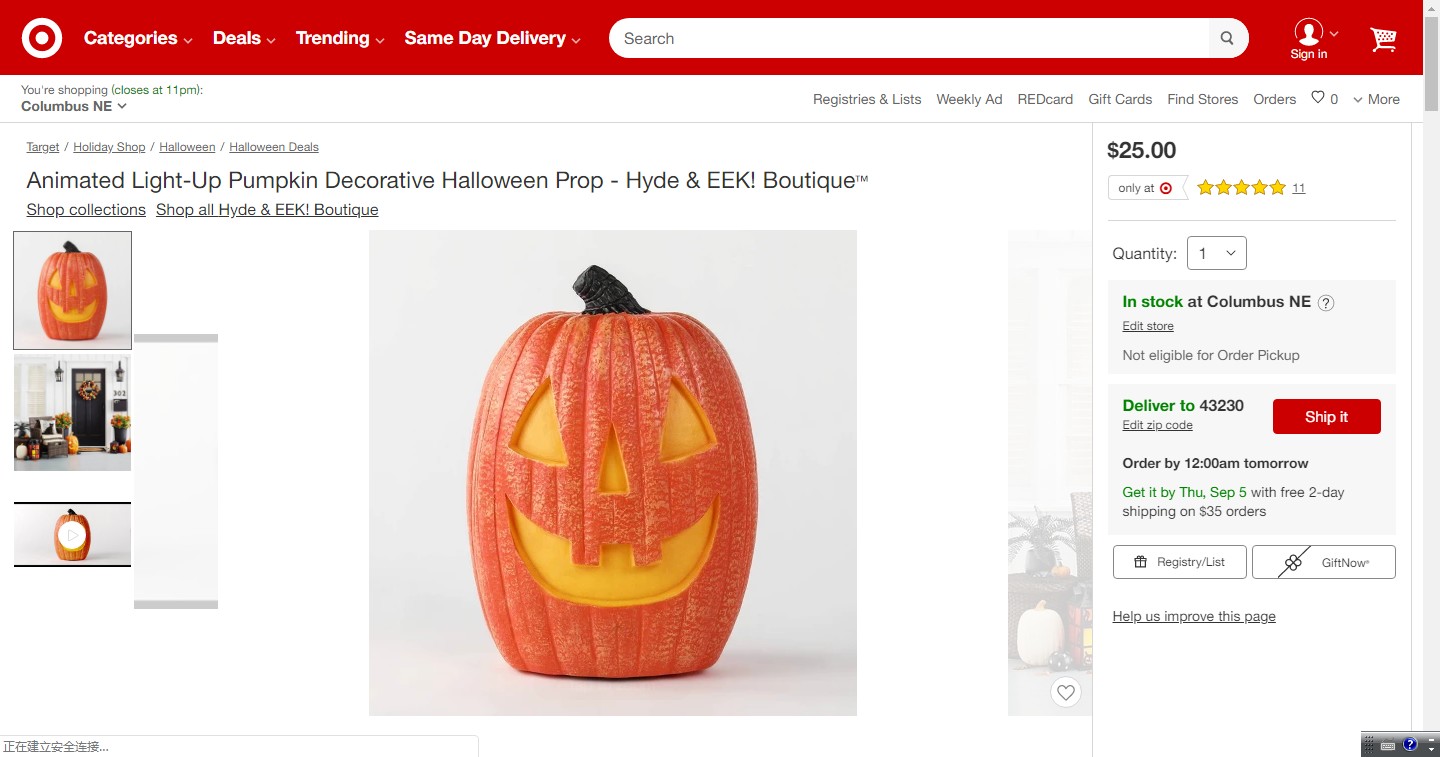Select the front porch scene thumbnail
The height and width of the screenshot is (757, 1440).
(x=72, y=412)
